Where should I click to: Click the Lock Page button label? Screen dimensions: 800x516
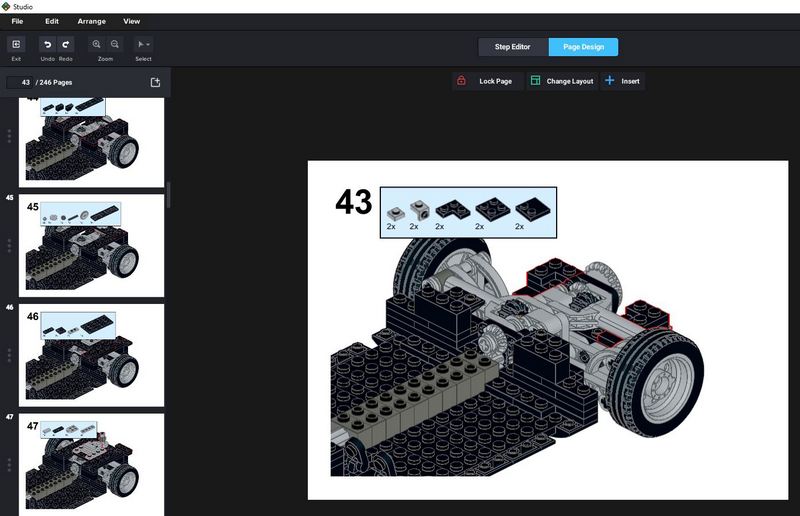tap(495, 81)
